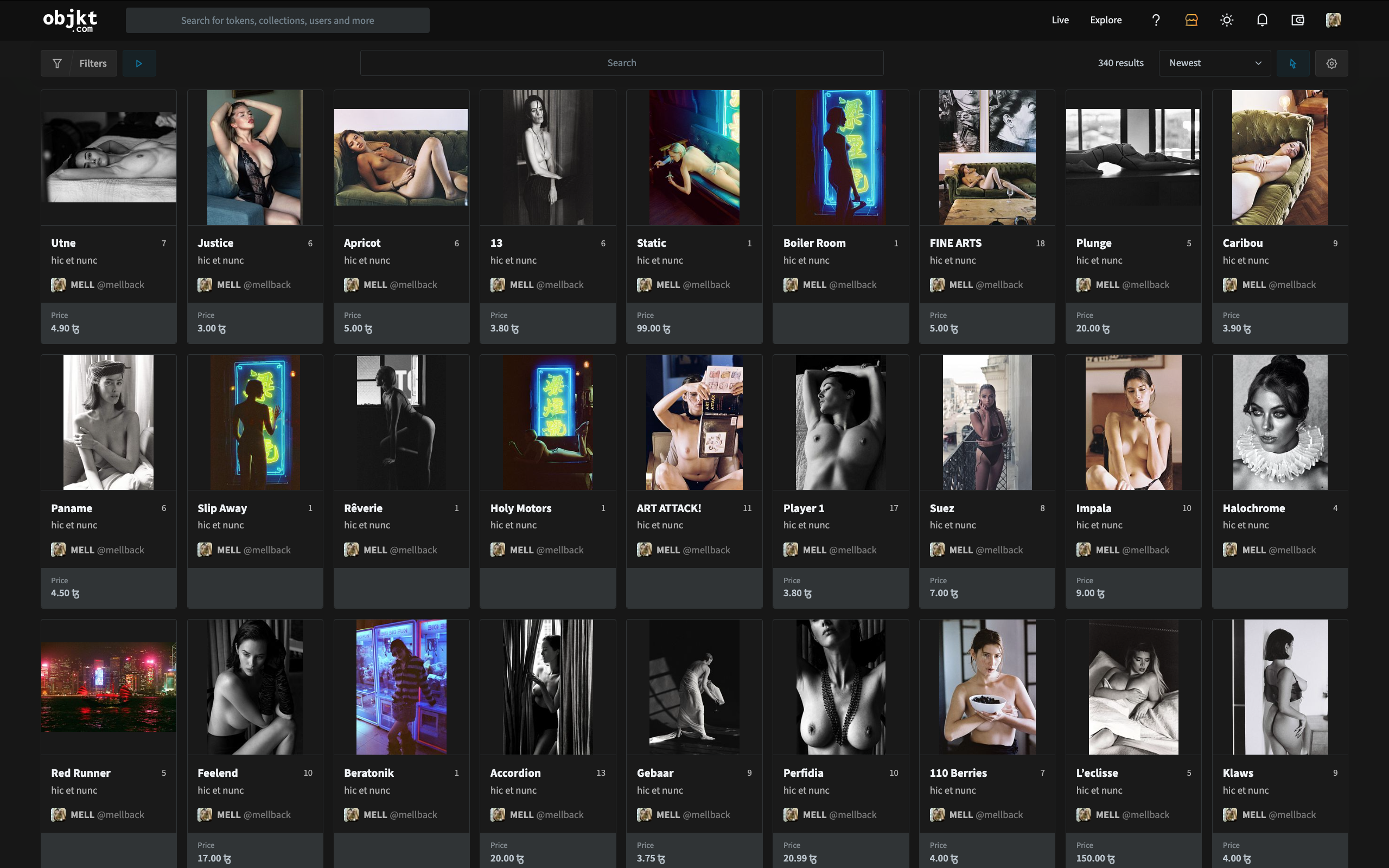The height and width of the screenshot is (868, 1389).
Task: Click the objkt.com logo
Action: click(x=70, y=20)
